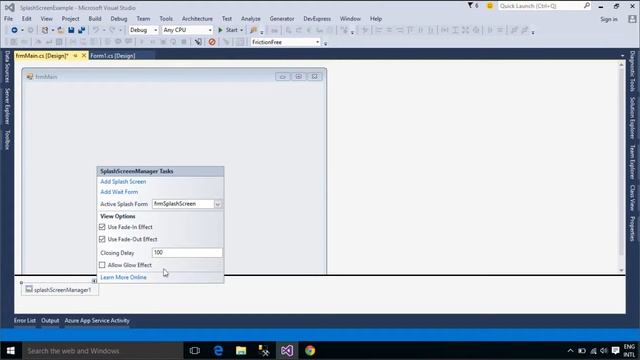Select the splashScreenManager1 component in tray
This screenshot has width=640, height=360.
[60, 290]
